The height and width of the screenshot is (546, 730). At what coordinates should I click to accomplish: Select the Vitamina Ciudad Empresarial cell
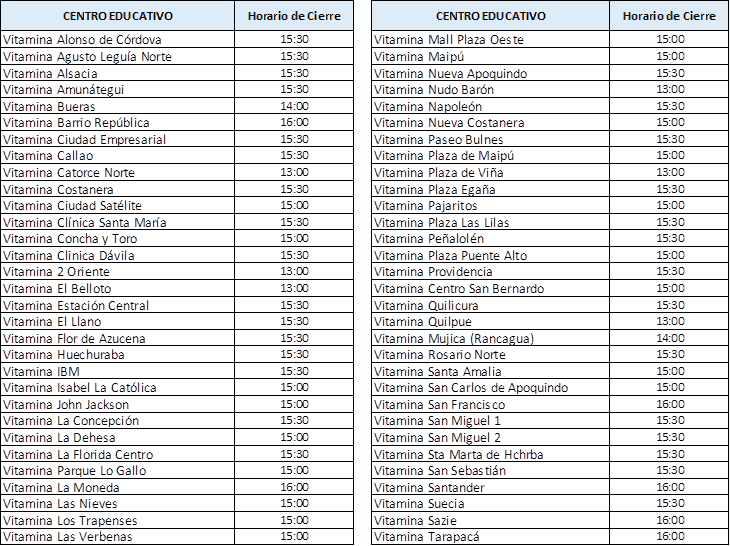coord(117,139)
